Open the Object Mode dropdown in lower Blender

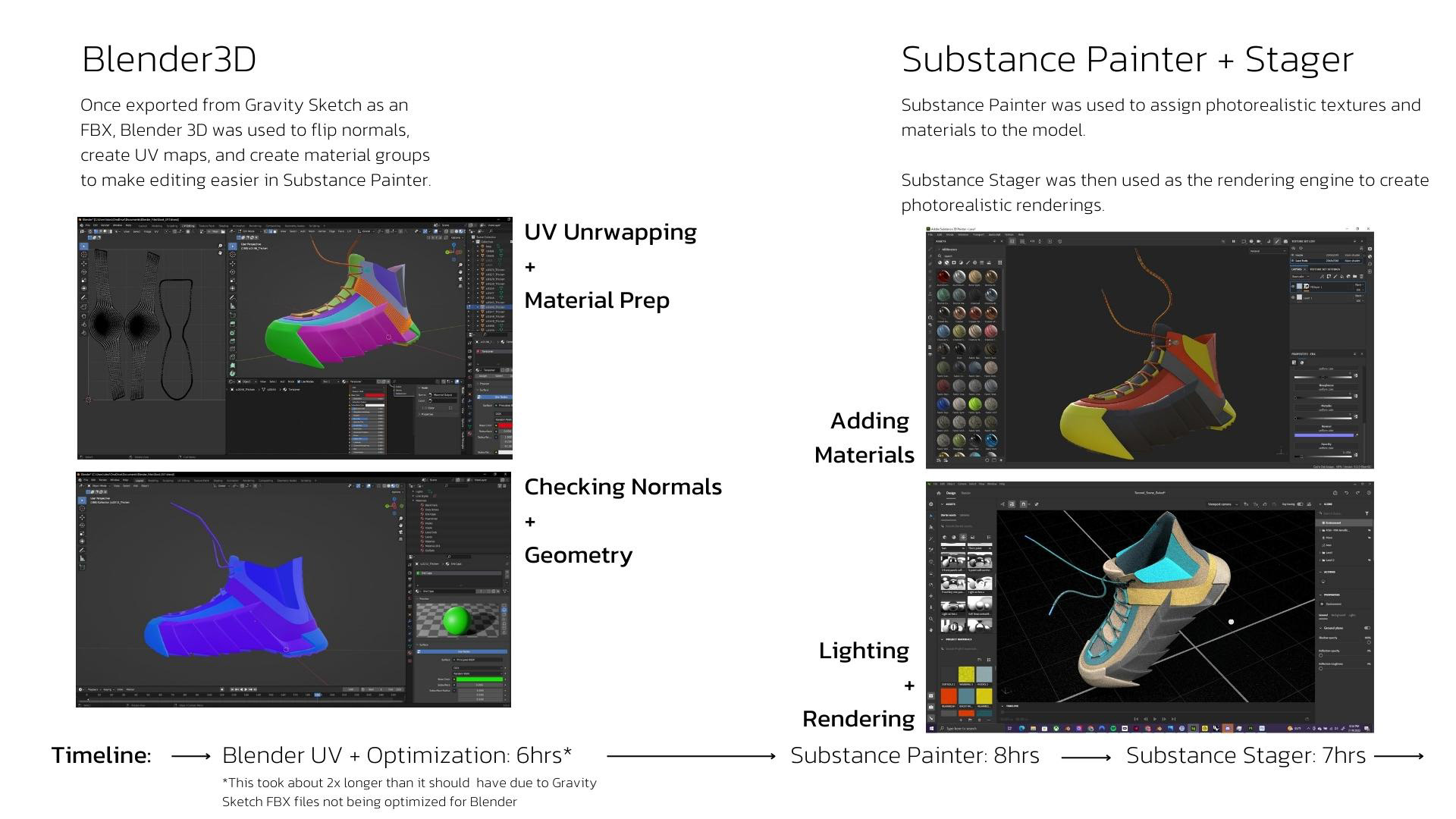(99, 486)
